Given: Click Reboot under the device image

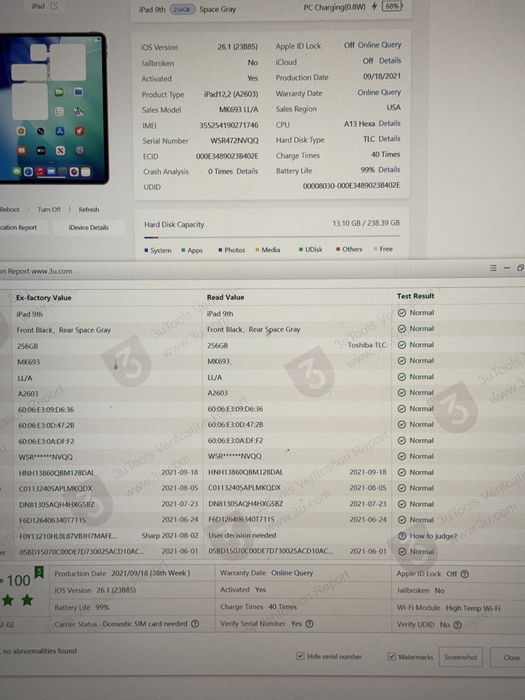Looking at the screenshot, I should pos(10,209).
